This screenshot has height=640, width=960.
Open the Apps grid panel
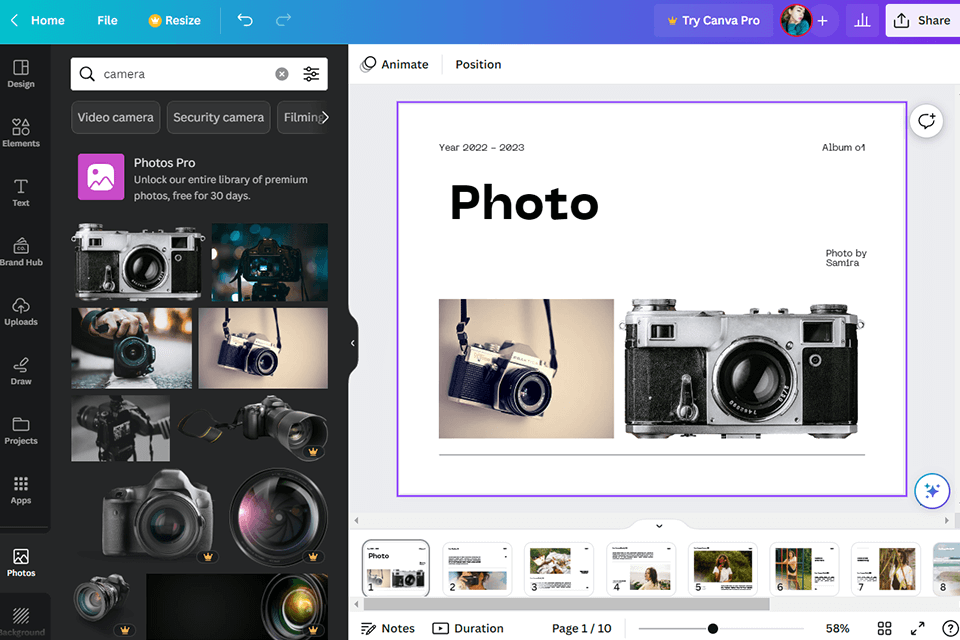pyautogui.click(x=21, y=490)
